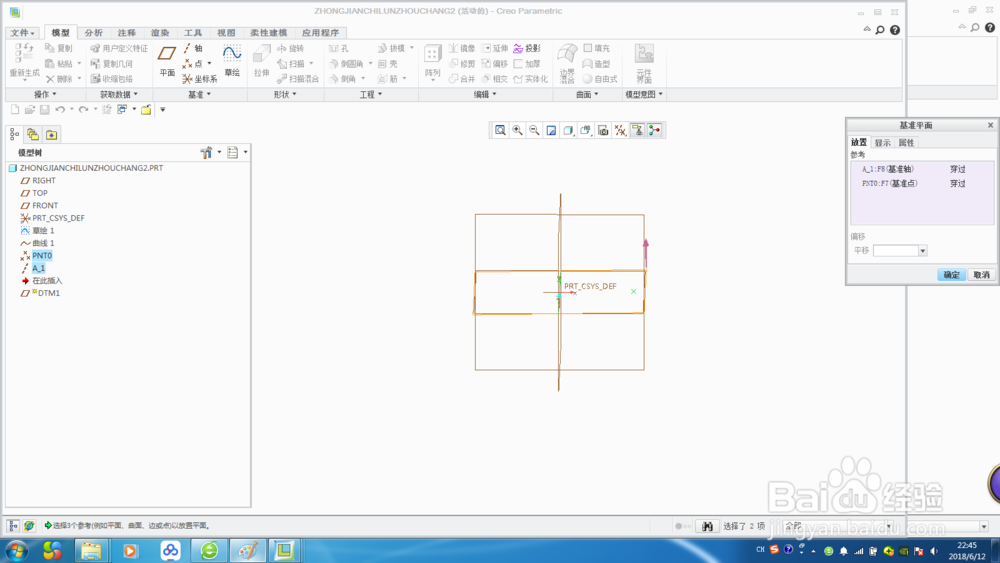
Task: Open the 属性 tab in 基准平面 dialog
Action: click(906, 143)
